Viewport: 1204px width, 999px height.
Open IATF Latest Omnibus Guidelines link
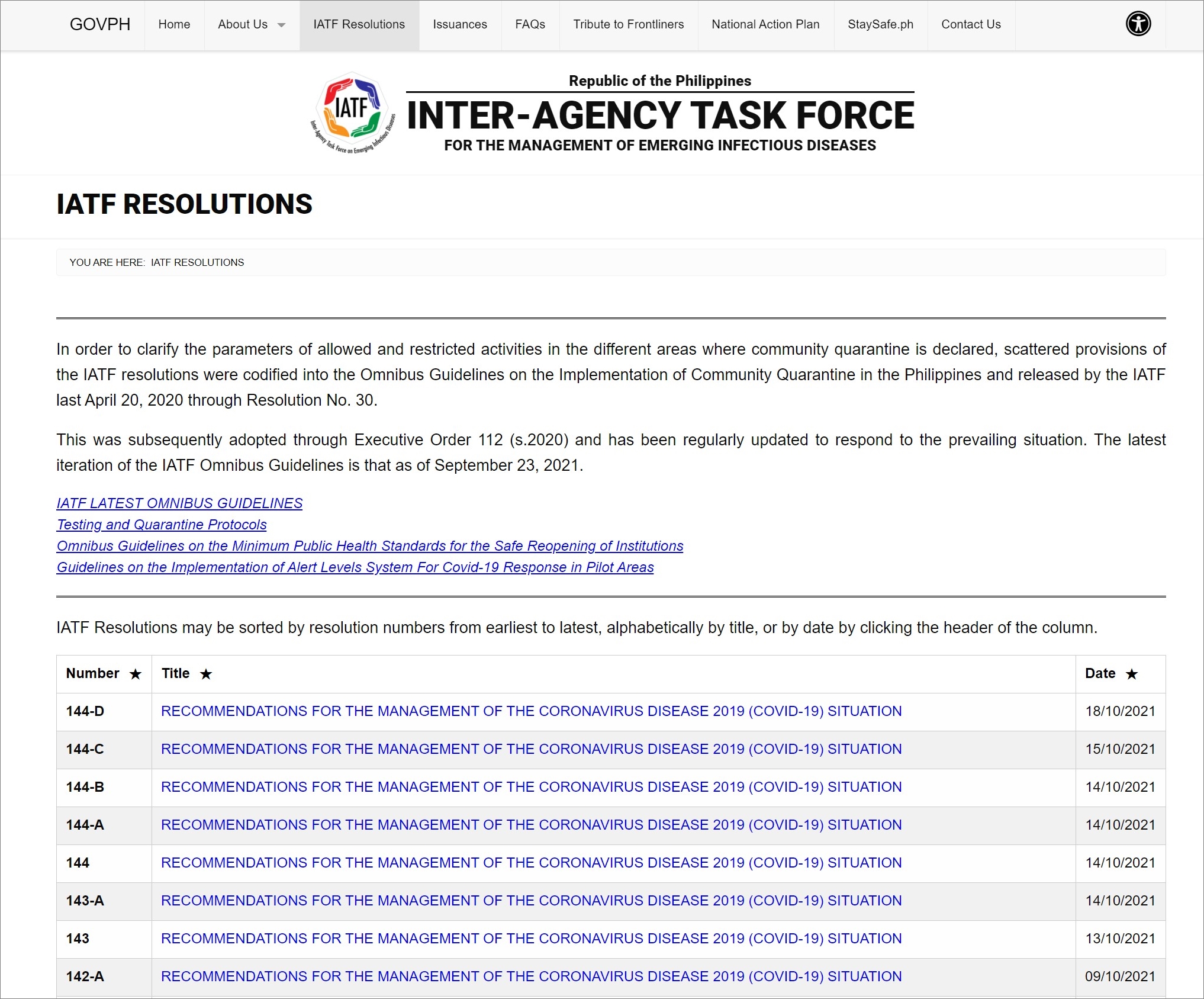179,503
